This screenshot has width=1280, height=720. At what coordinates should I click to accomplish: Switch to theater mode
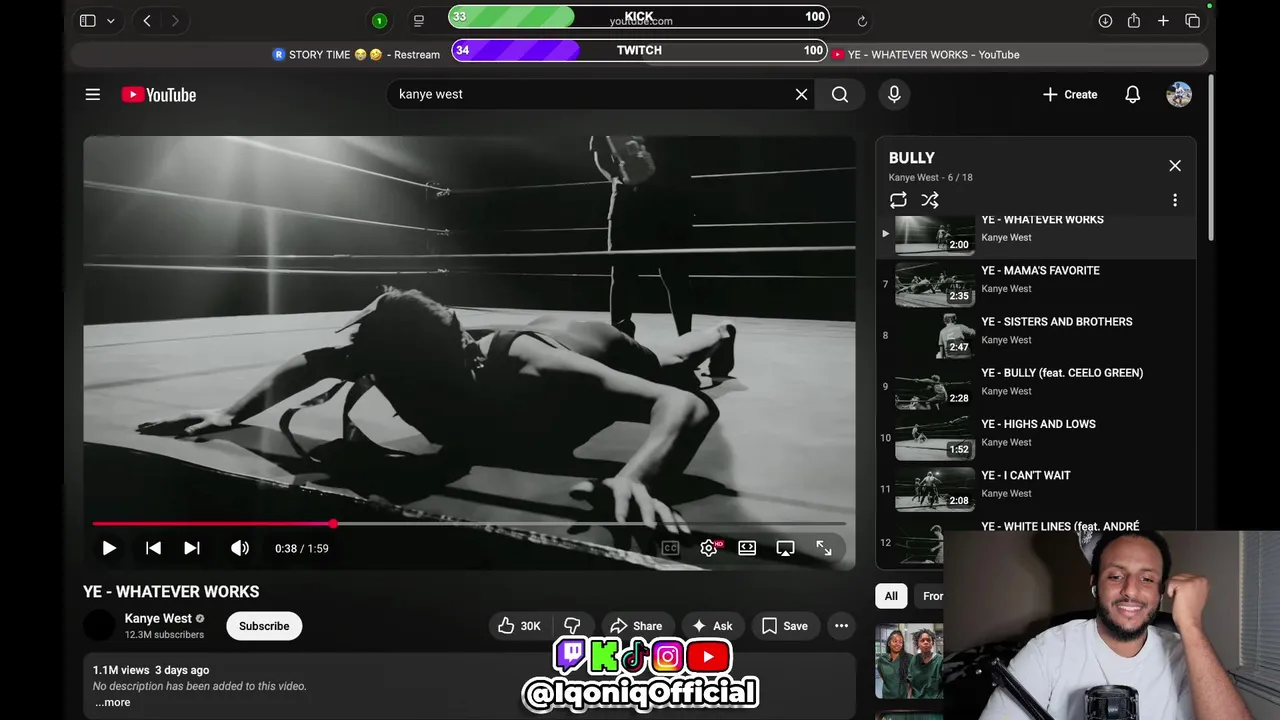[x=747, y=548]
